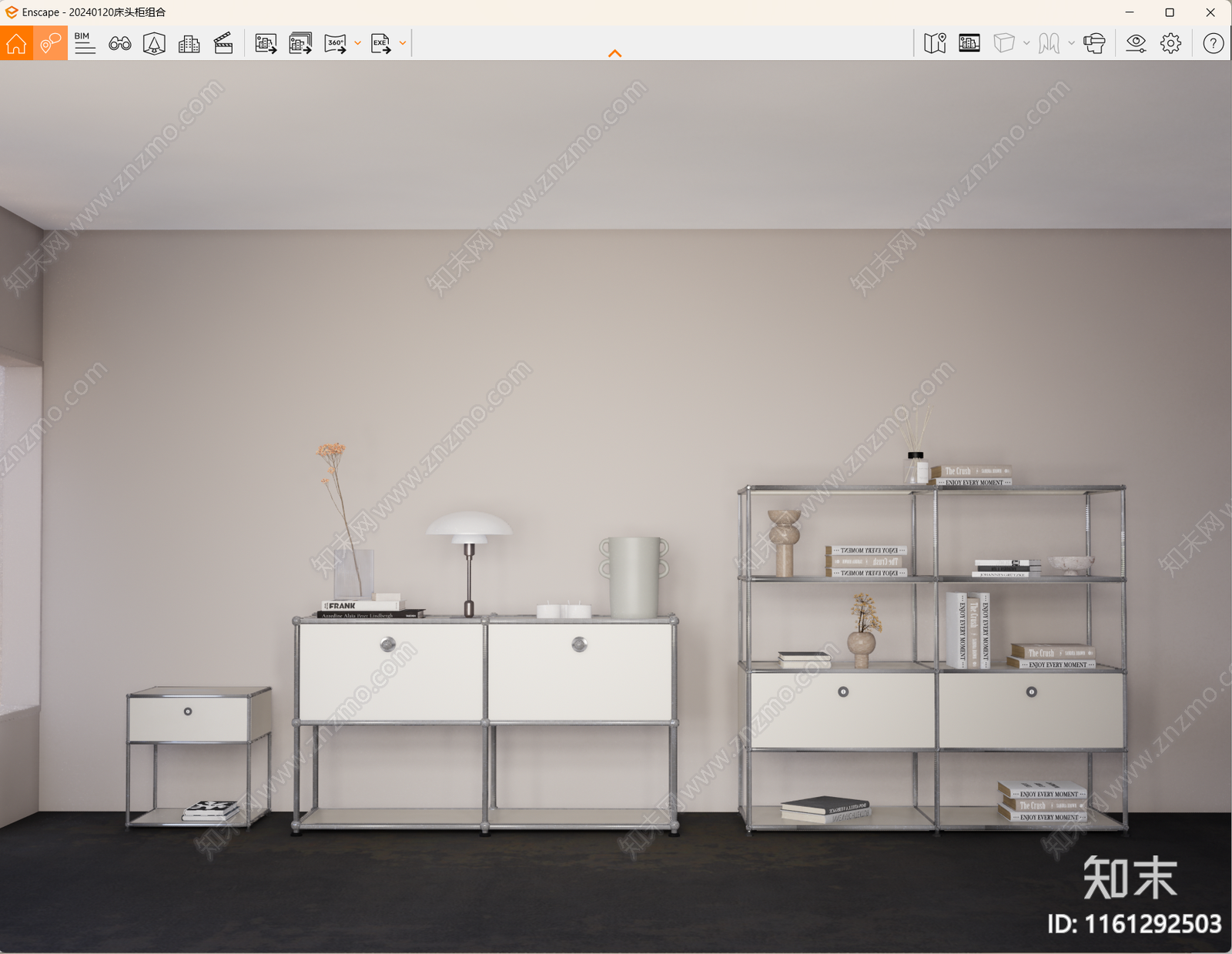Click the white cube projection mode icon
Screen dimensions: 1232x954
pos(1004,43)
